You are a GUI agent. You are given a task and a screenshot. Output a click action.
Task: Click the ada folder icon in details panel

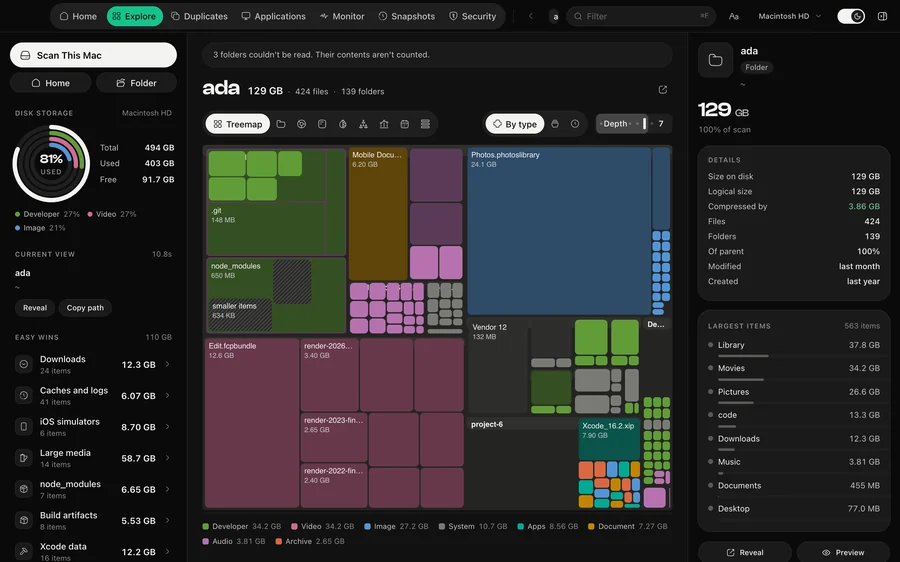tap(715, 60)
